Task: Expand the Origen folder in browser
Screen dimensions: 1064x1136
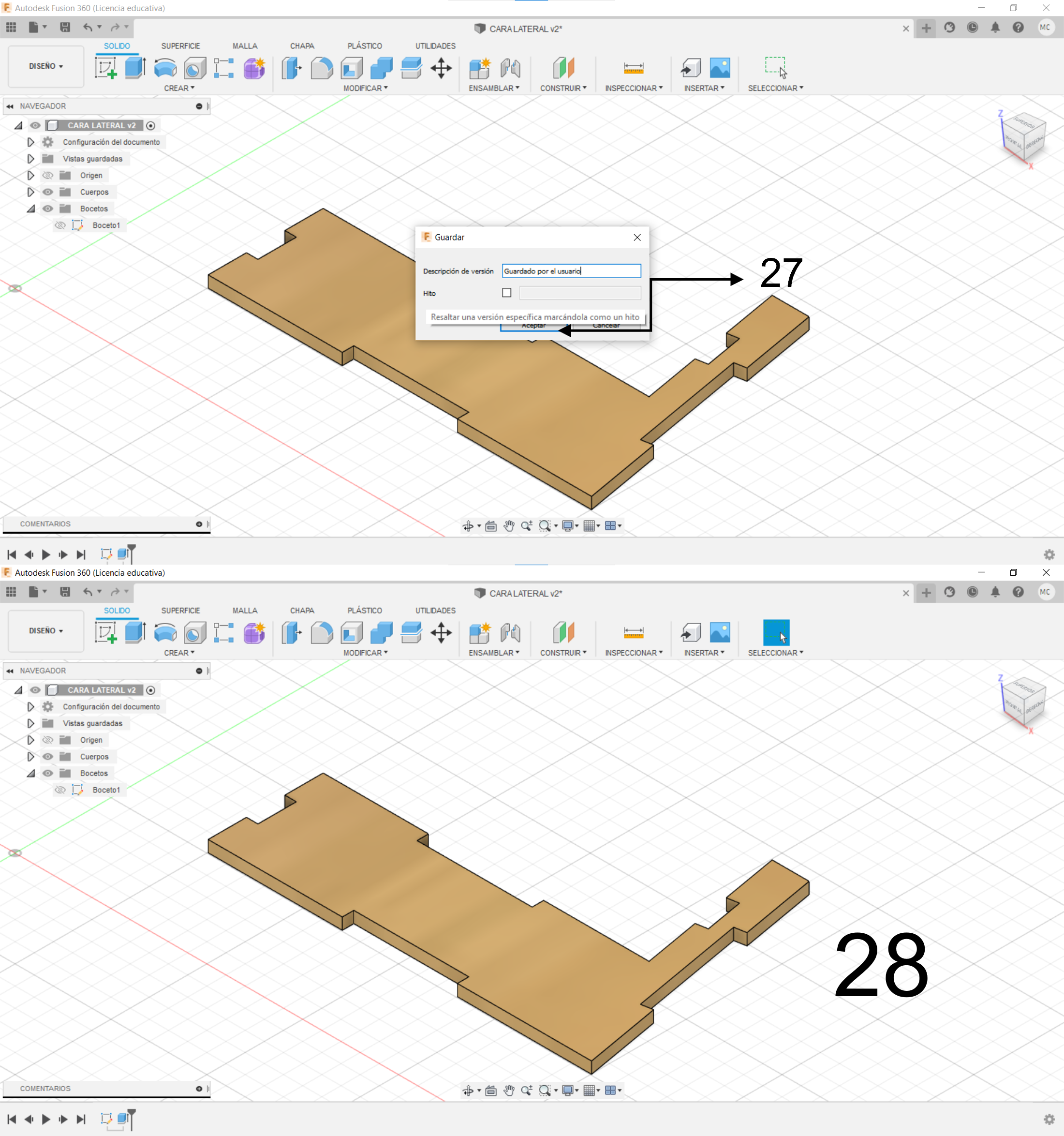Action: click(31, 176)
